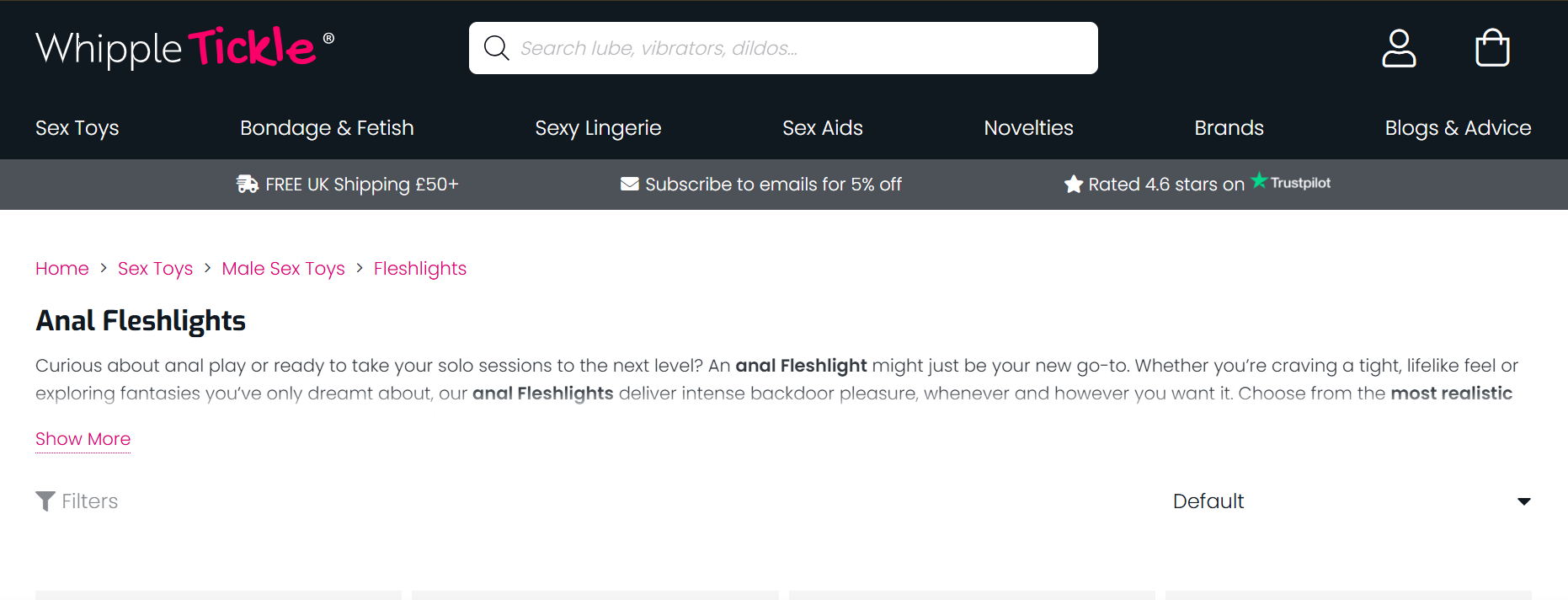Click the envelope email subscribe icon
This screenshot has width=1568, height=600.
tap(629, 184)
